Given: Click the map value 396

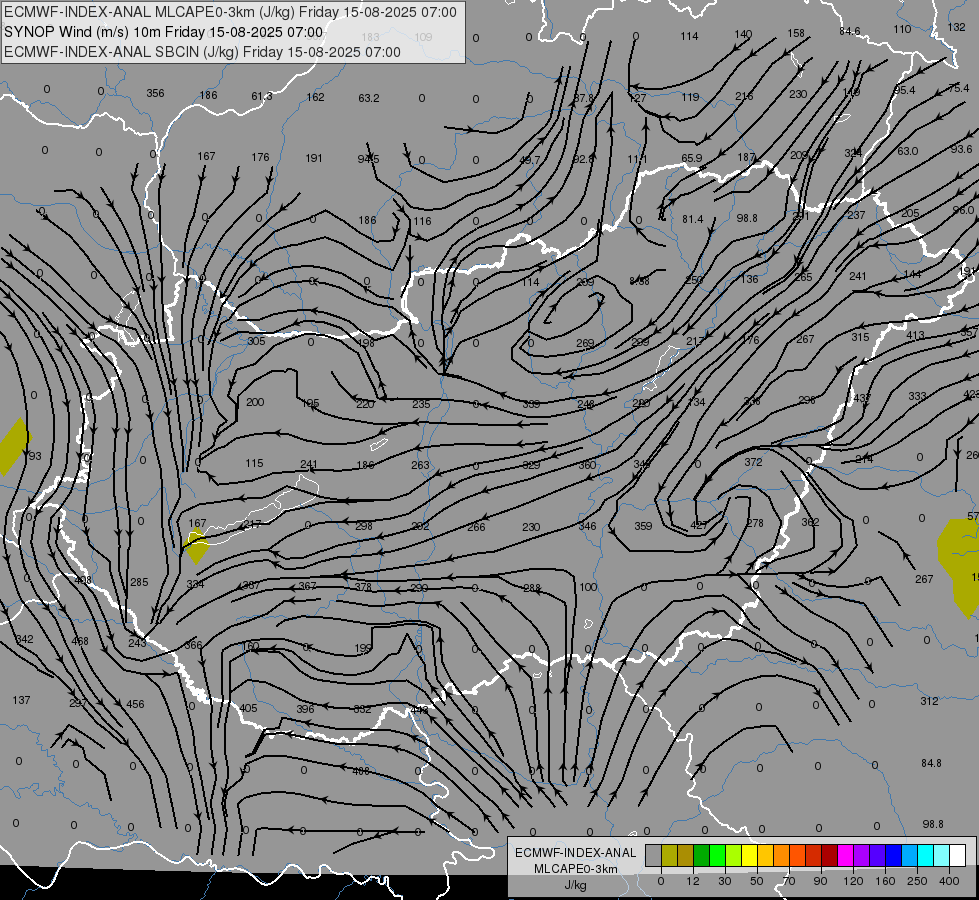Looking at the screenshot, I should coord(305,709).
